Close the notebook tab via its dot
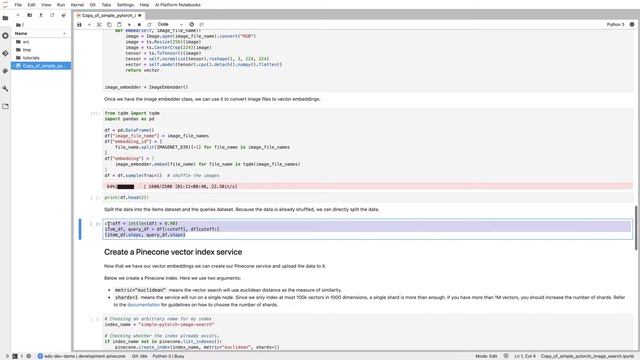 [x=140, y=16]
